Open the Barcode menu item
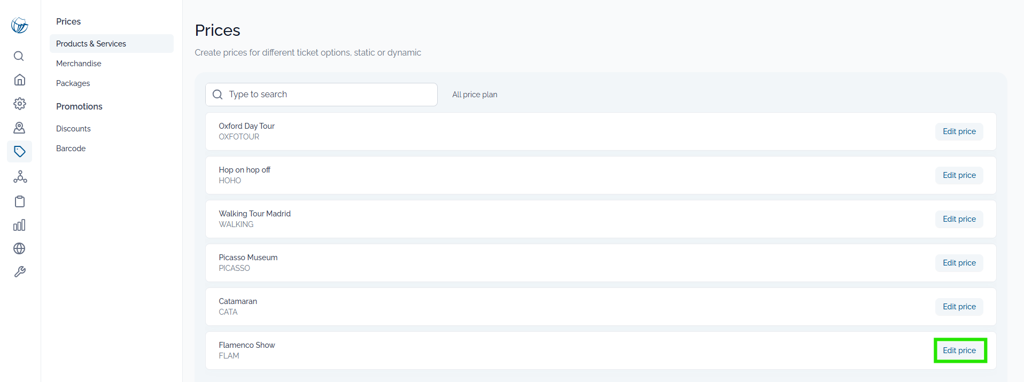Image resolution: width=1024 pixels, height=382 pixels. (x=71, y=148)
